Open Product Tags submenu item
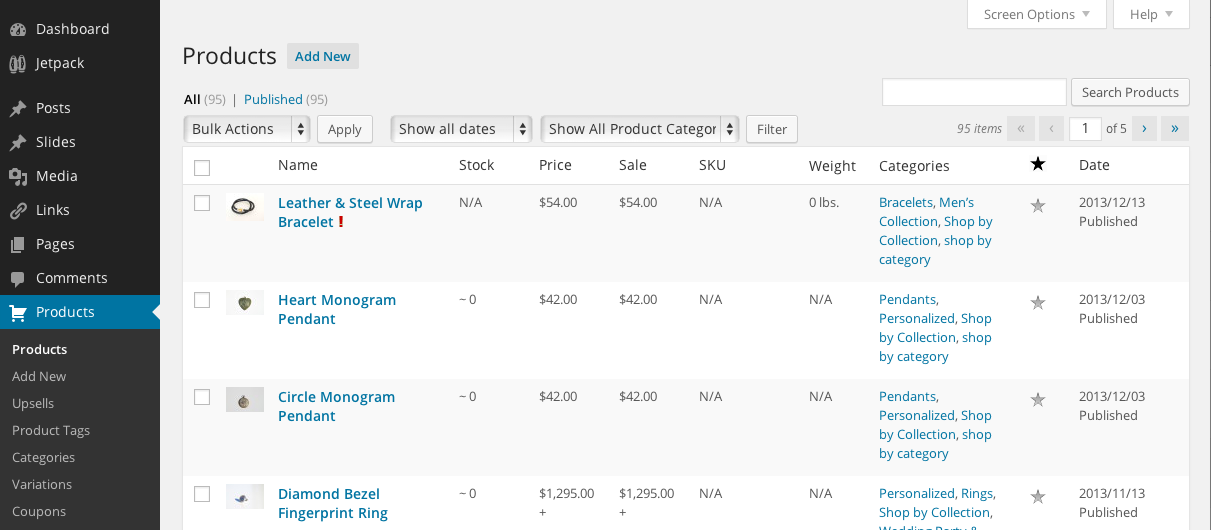 [x=51, y=430]
